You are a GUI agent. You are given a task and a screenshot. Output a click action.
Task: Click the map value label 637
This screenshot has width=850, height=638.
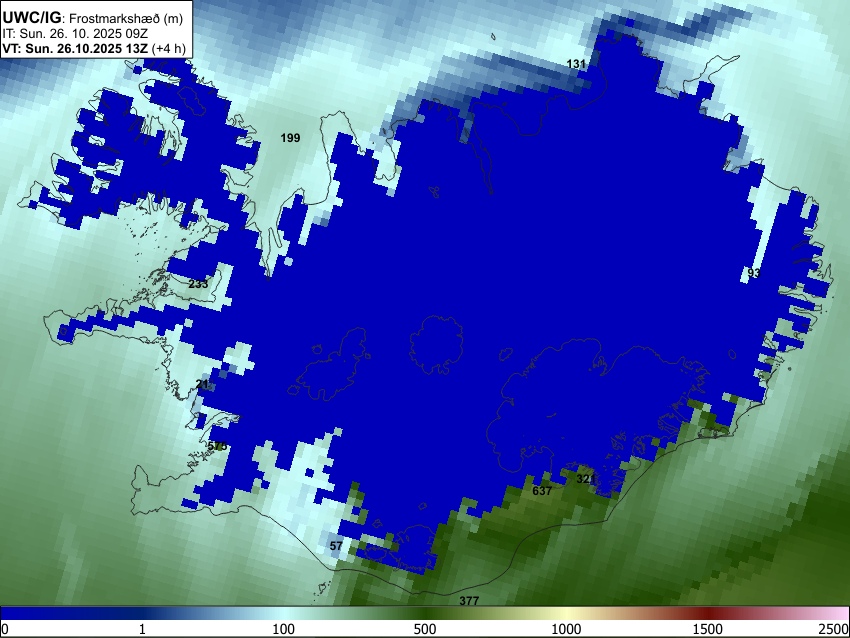pyautogui.click(x=542, y=491)
